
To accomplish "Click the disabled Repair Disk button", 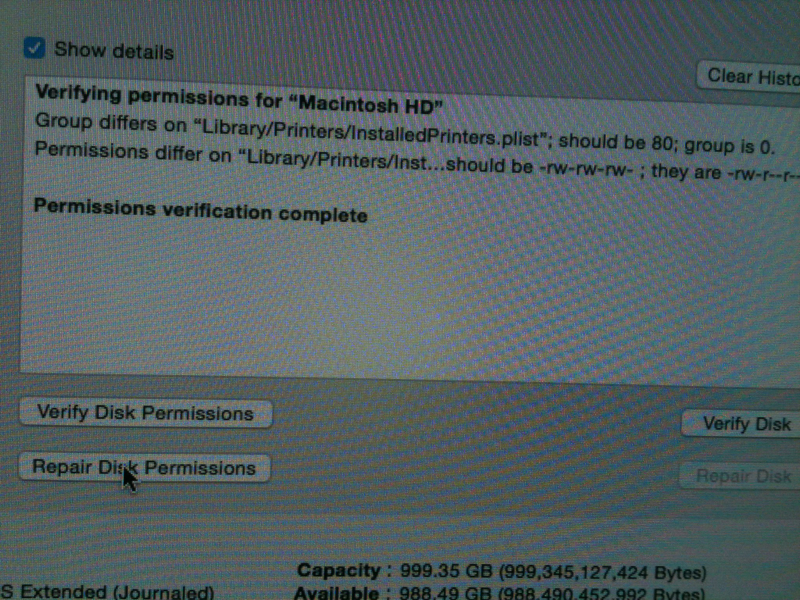I will coord(740,476).
